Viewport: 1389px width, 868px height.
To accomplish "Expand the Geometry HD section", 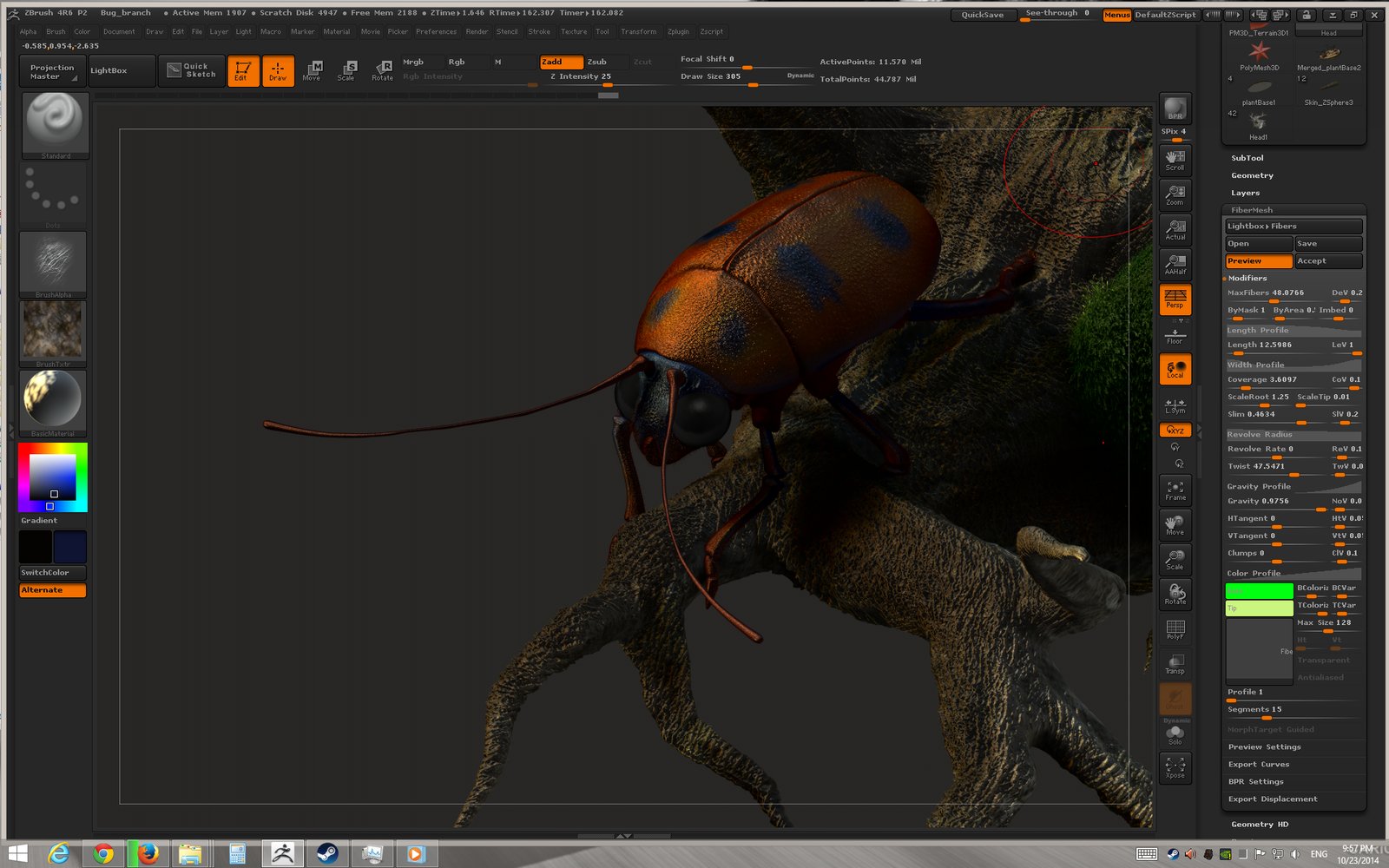I will click(1260, 825).
